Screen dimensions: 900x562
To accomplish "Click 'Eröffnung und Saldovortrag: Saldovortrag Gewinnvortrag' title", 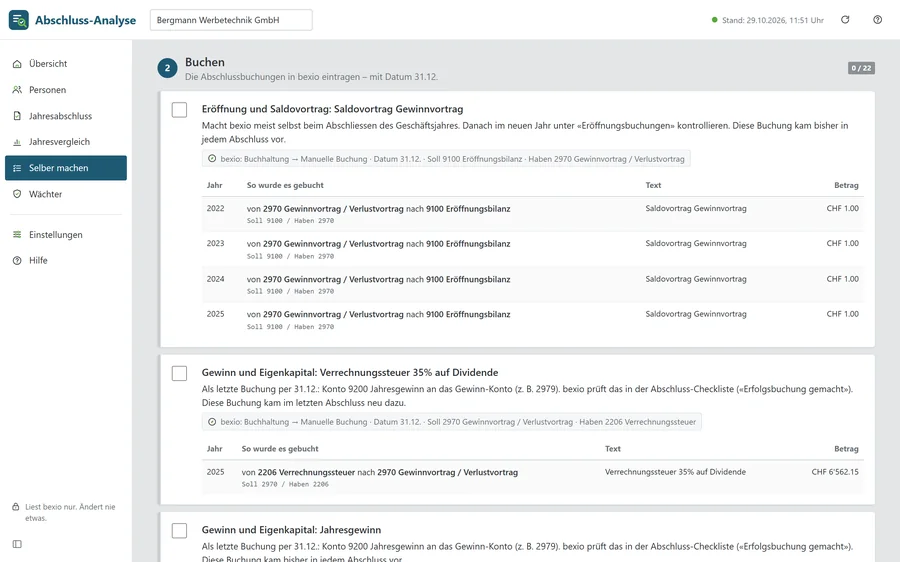I will tap(332, 109).
